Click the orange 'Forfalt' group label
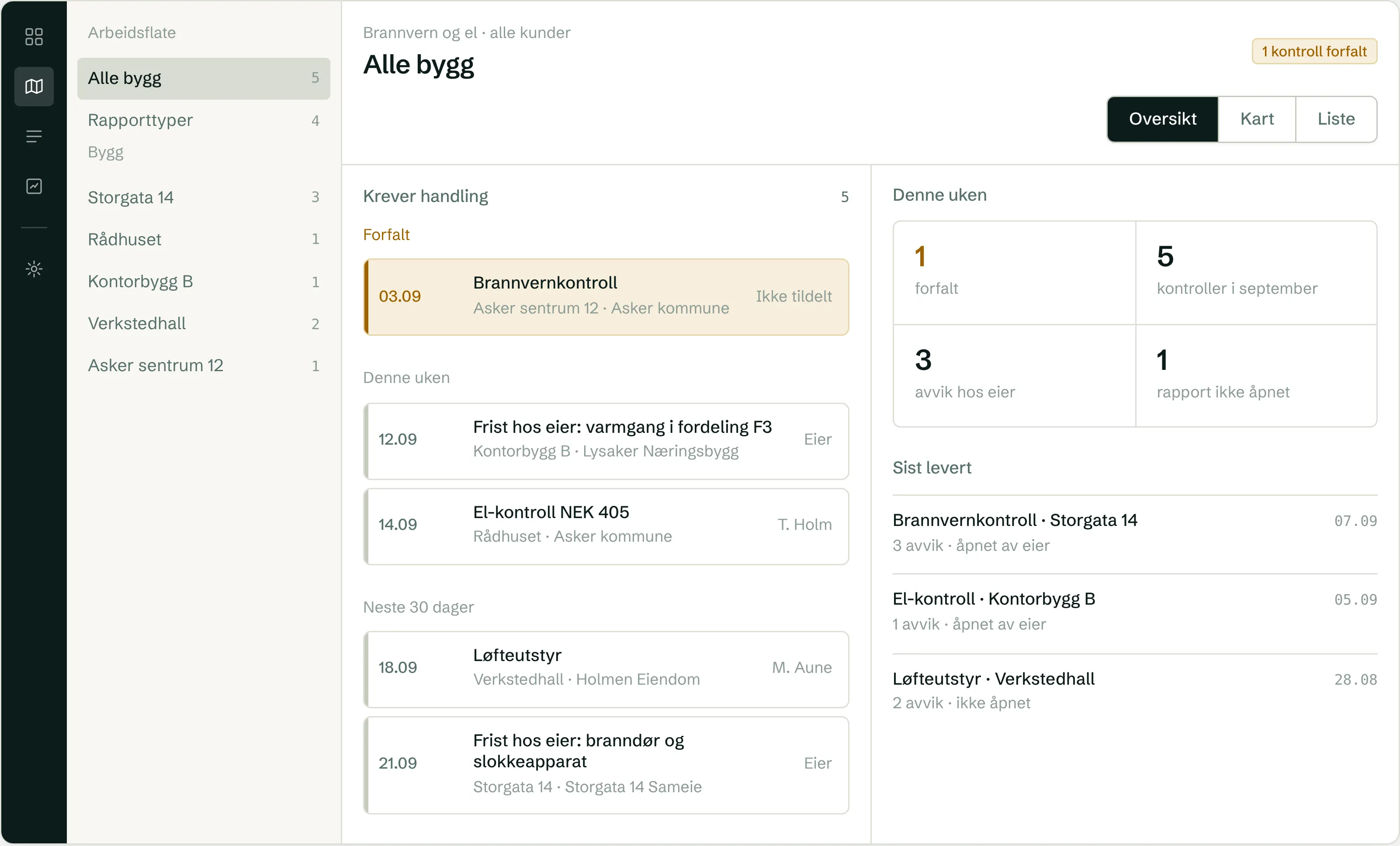Screen dimensions: 1400x846 tap(386, 235)
